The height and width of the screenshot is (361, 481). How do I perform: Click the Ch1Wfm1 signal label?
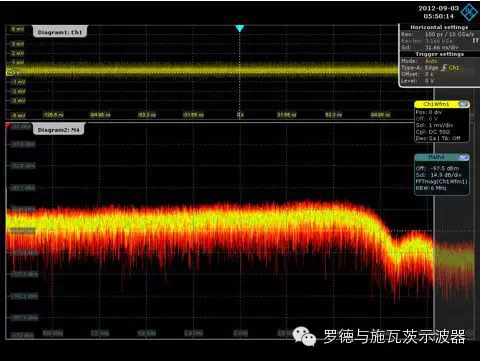pos(436,104)
